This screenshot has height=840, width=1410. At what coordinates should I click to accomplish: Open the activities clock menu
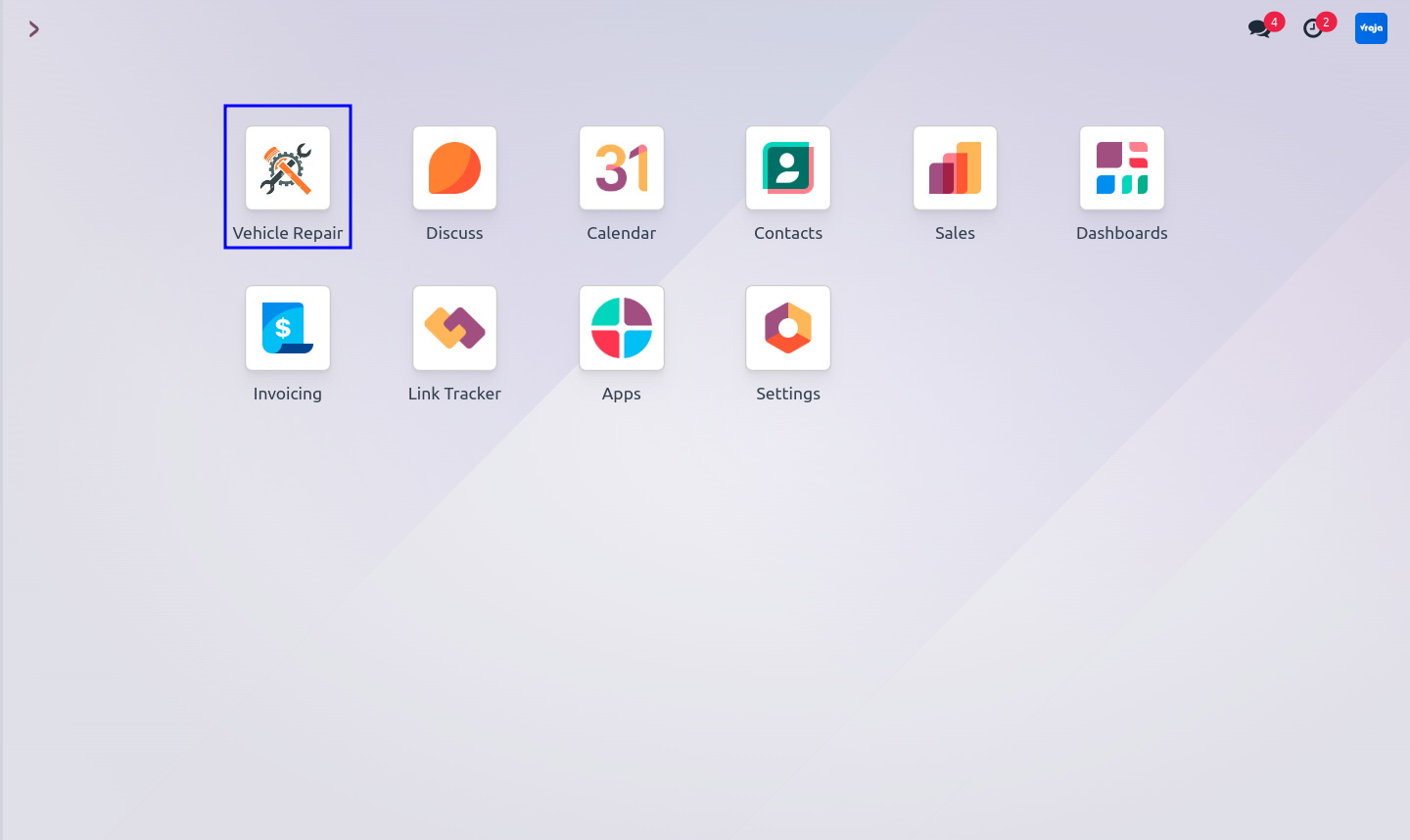tap(1313, 29)
